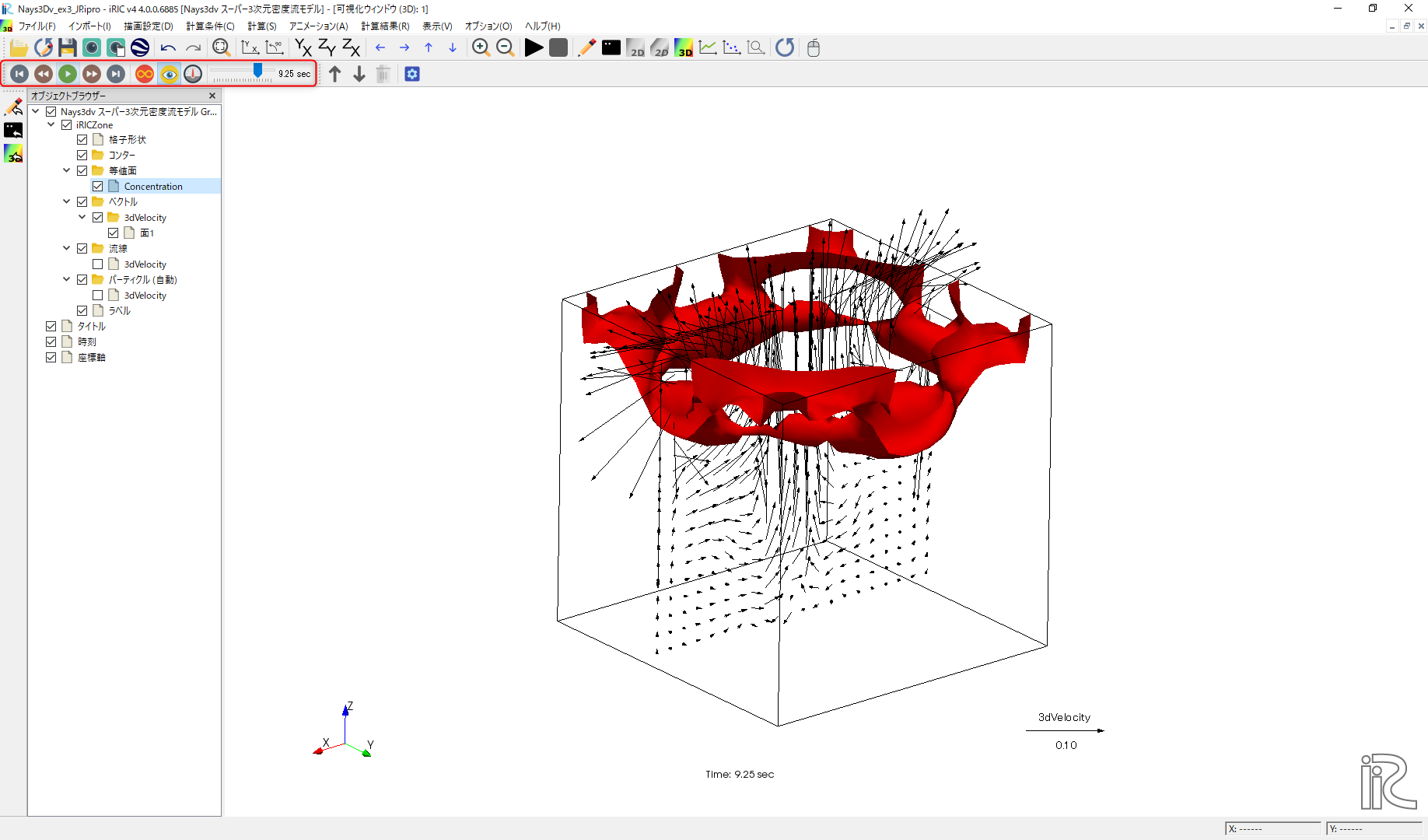Jump to the last animation step

(116, 74)
